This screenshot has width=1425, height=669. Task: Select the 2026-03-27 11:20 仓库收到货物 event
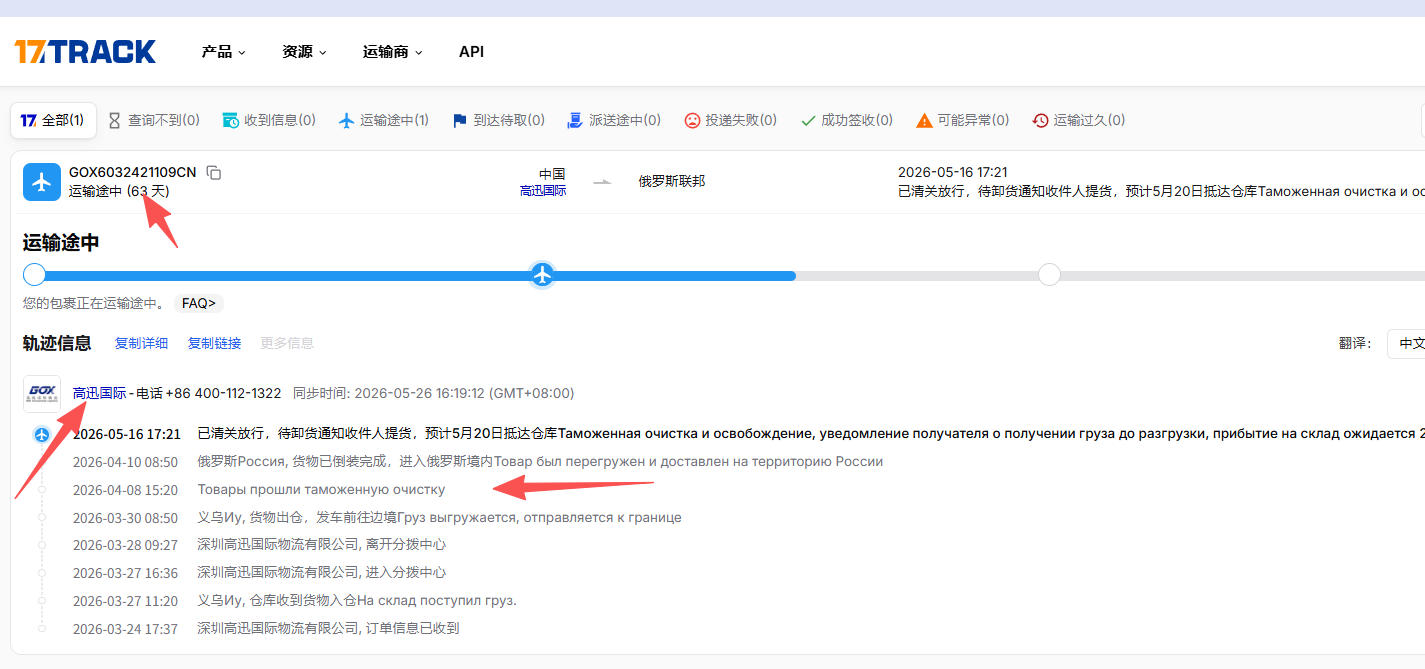coord(295,601)
